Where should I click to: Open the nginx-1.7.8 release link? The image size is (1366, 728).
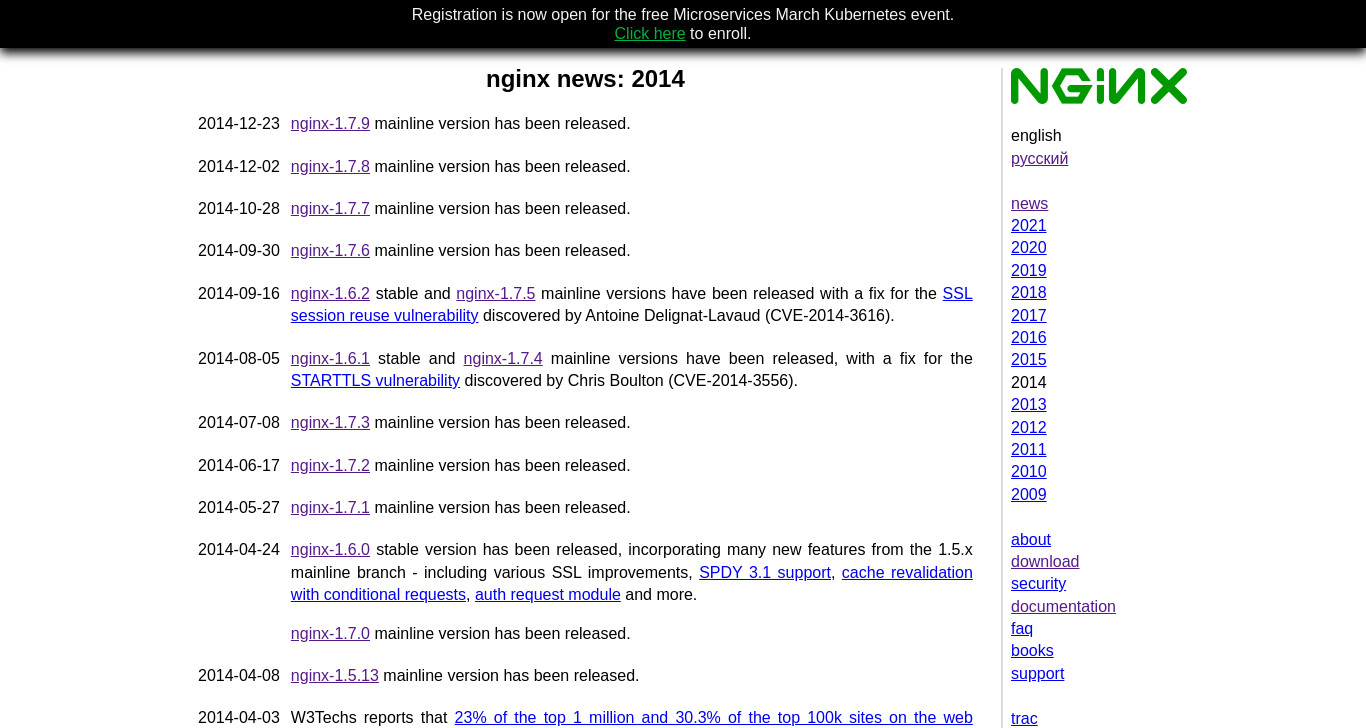330,167
